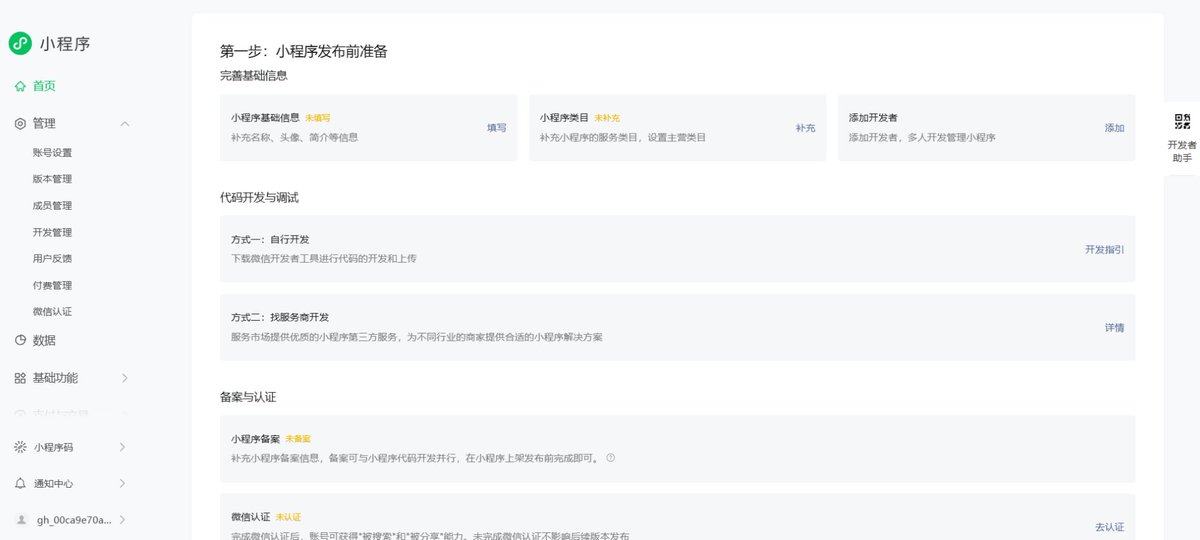Click 添加 link for 添加开发者
The width and height of the screenshot is (1200, 540).
click(x=1114, y=128)
